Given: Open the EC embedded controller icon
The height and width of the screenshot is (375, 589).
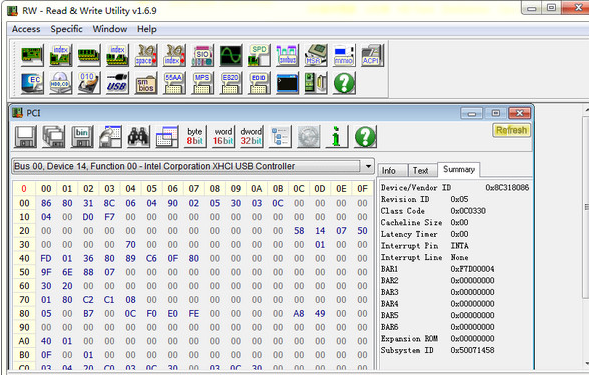Looking at the screenshot, I should (32, 83).
